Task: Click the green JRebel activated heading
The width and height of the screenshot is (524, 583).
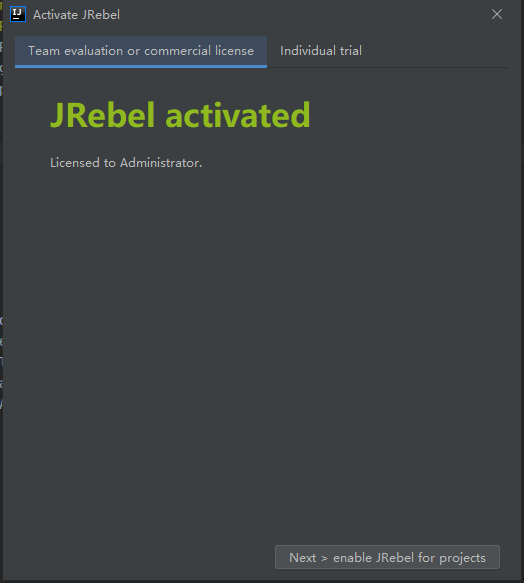Action: [180, 115]
